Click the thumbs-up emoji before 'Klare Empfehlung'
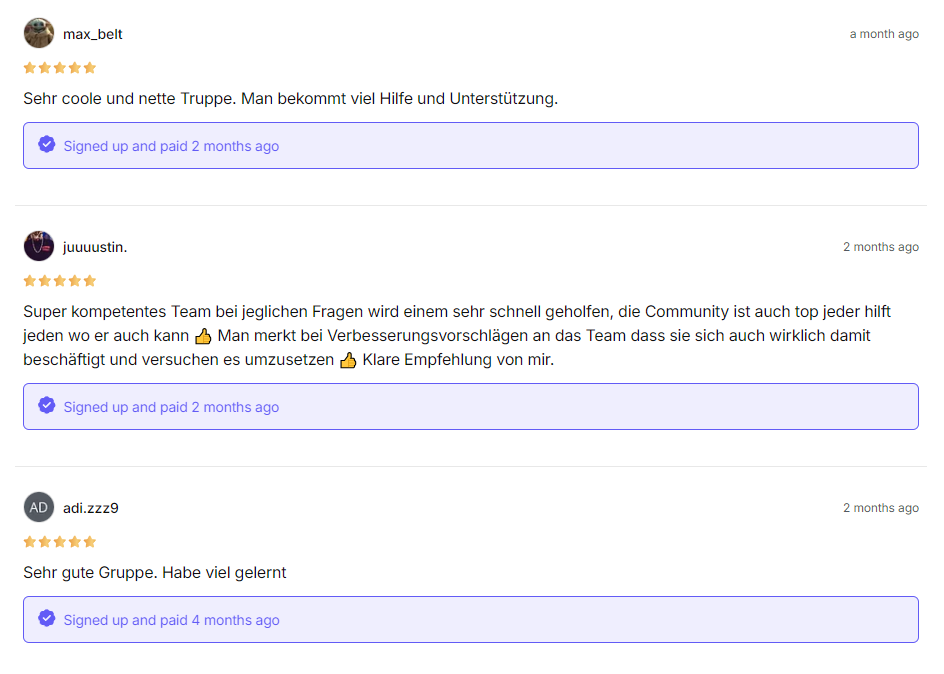This screenshot has width=944, height=674. tap(348, 360)
